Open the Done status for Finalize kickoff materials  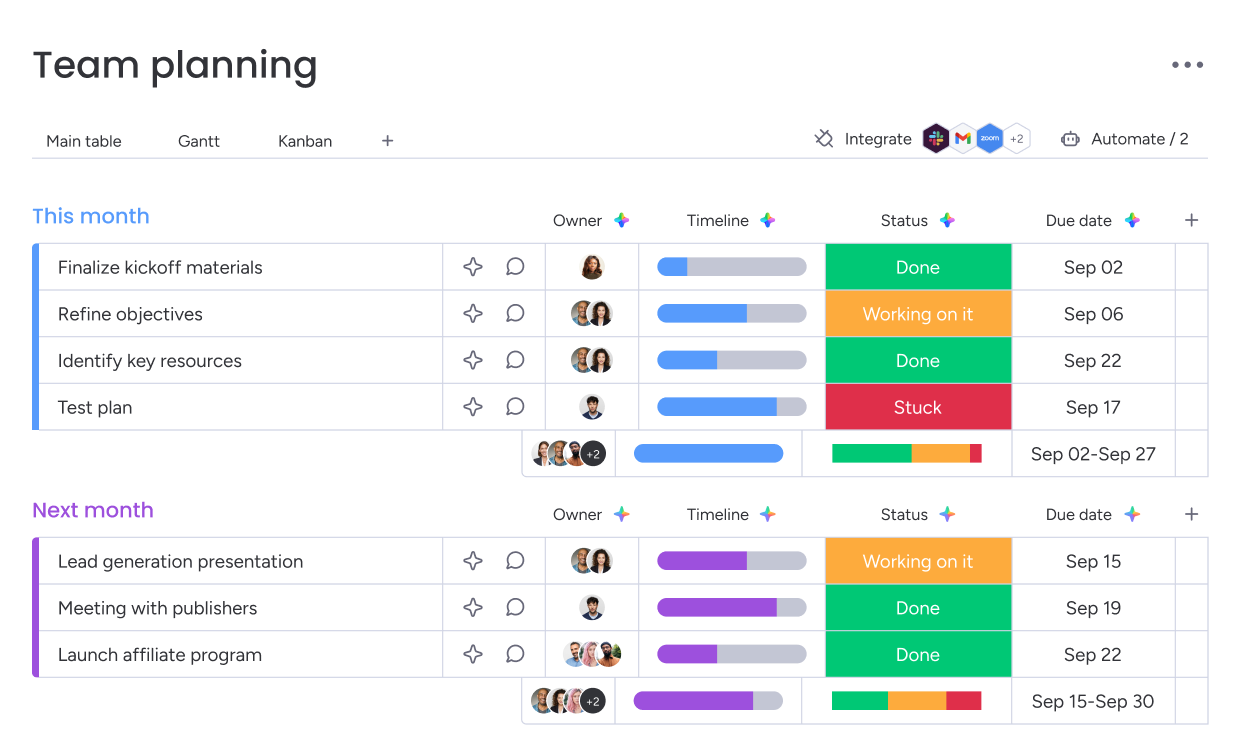[x=918, y=267]
